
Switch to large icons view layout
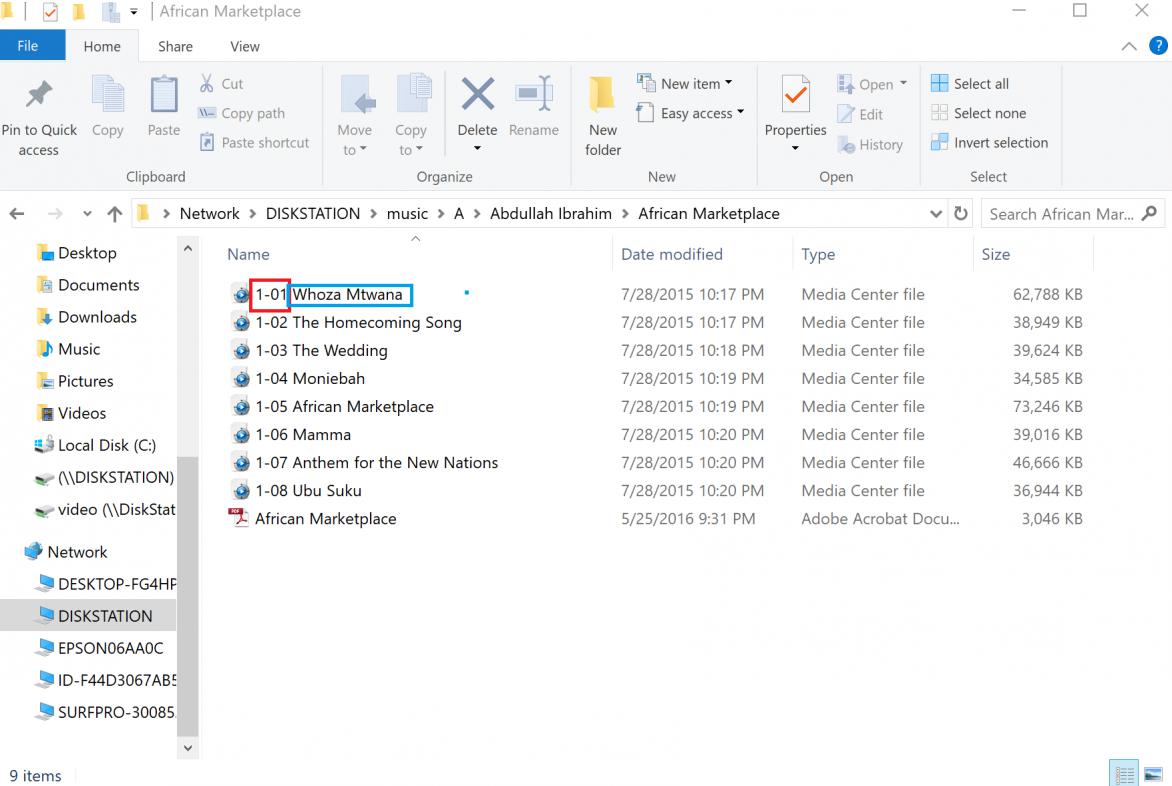coord(1153,775)
